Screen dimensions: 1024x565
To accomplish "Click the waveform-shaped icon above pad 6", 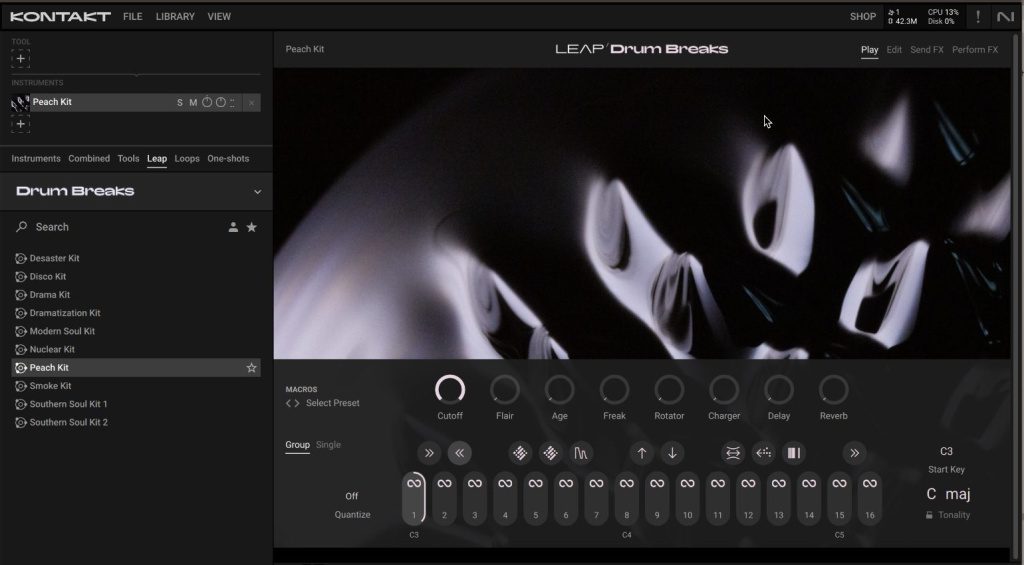I will coord(580,453).
